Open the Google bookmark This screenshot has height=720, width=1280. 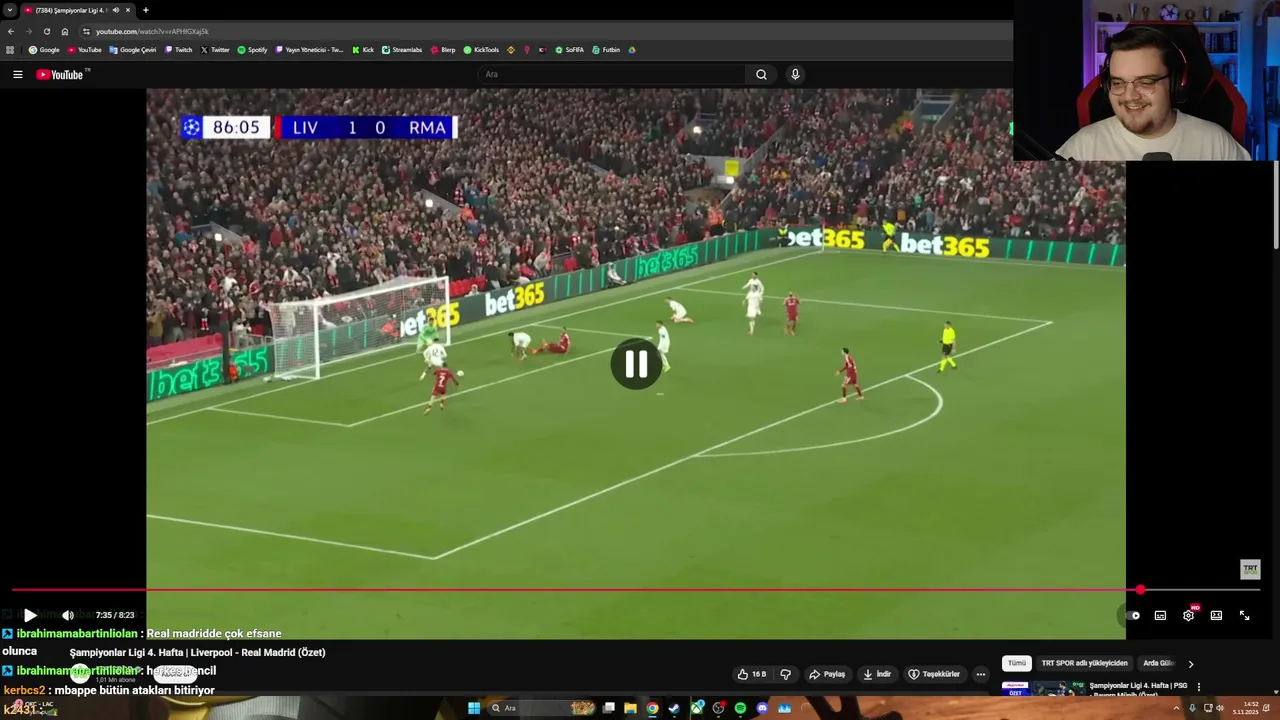point(44,50)
